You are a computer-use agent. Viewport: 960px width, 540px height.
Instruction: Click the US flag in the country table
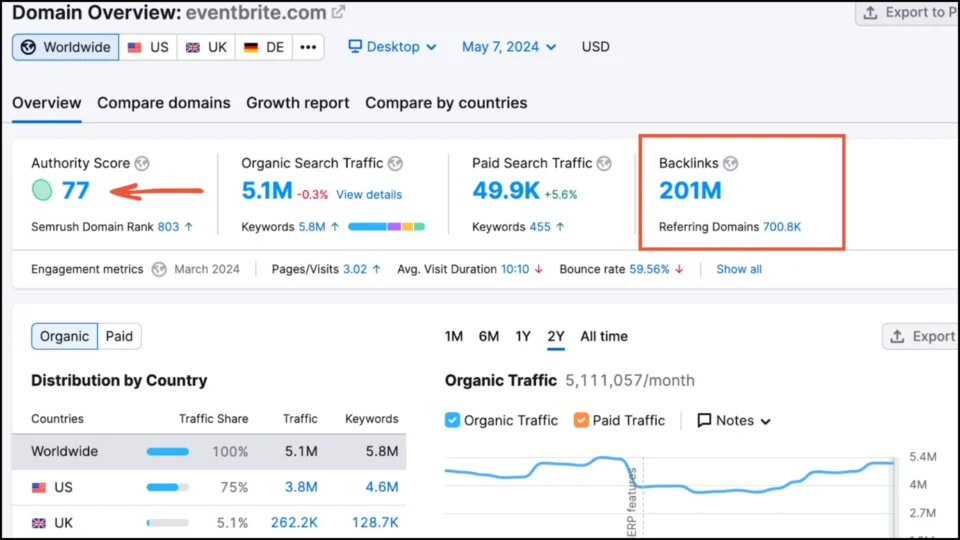pos(39,487)
